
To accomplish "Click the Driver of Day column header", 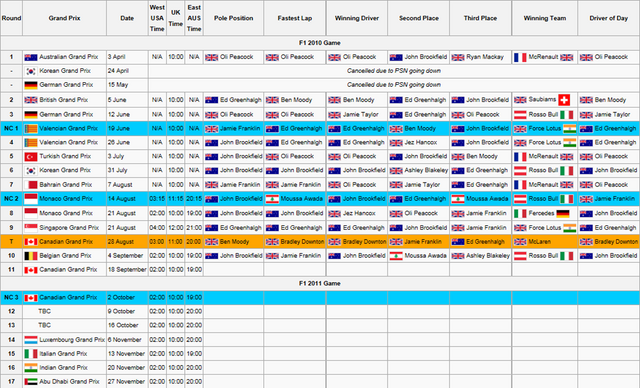I will point(609,18).
